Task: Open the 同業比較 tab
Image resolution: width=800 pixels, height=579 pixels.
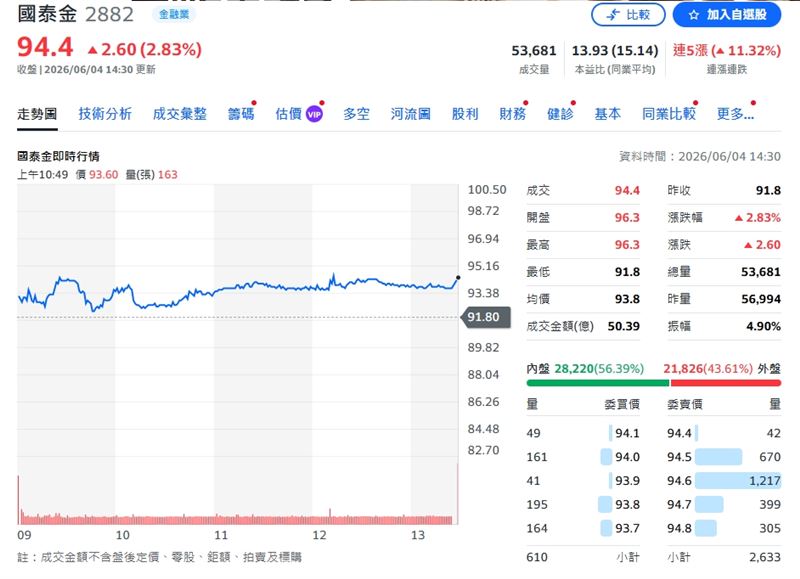Action: point(669,114)
